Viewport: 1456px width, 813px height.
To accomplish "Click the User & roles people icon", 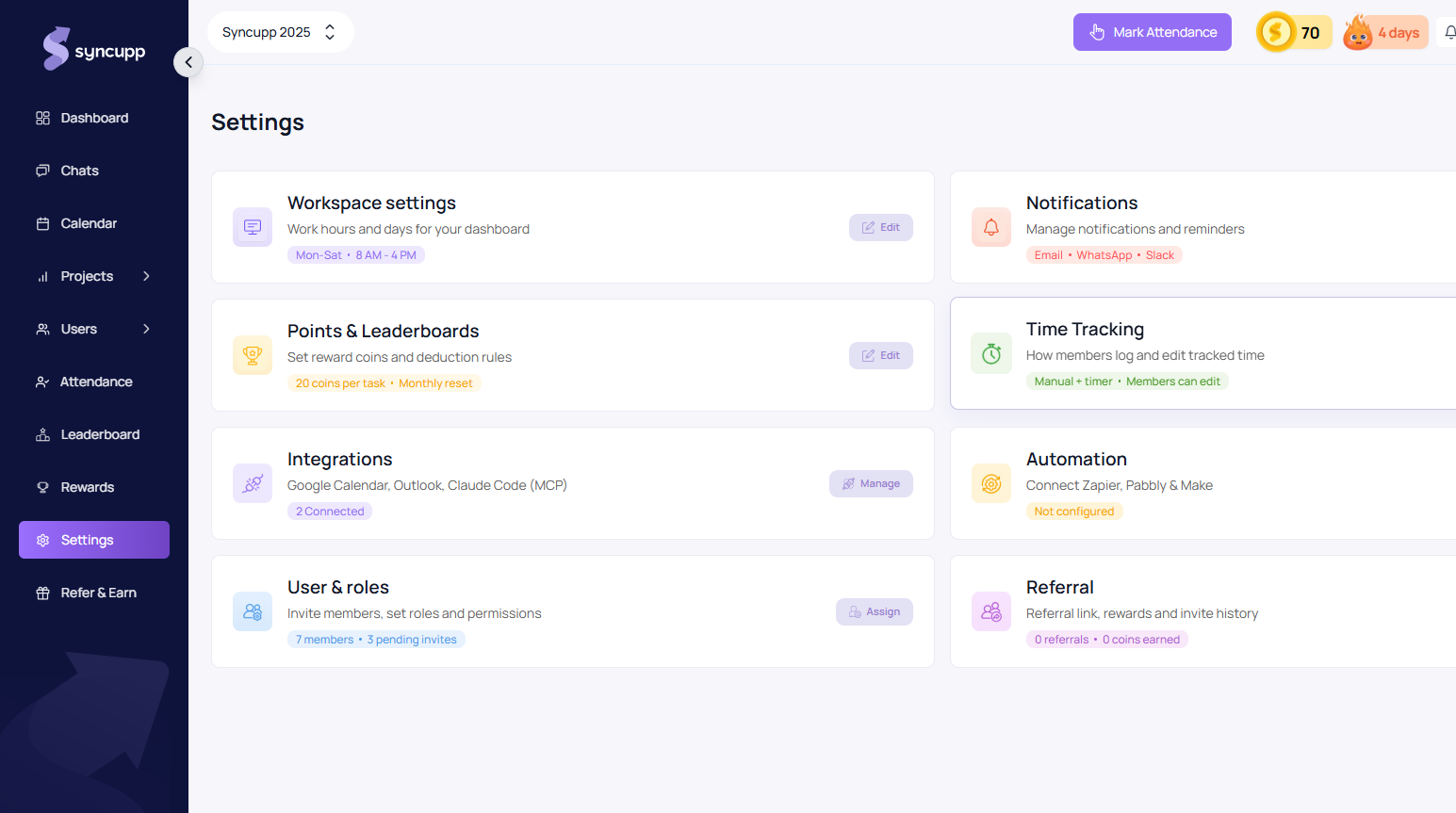I will (253, 611).
